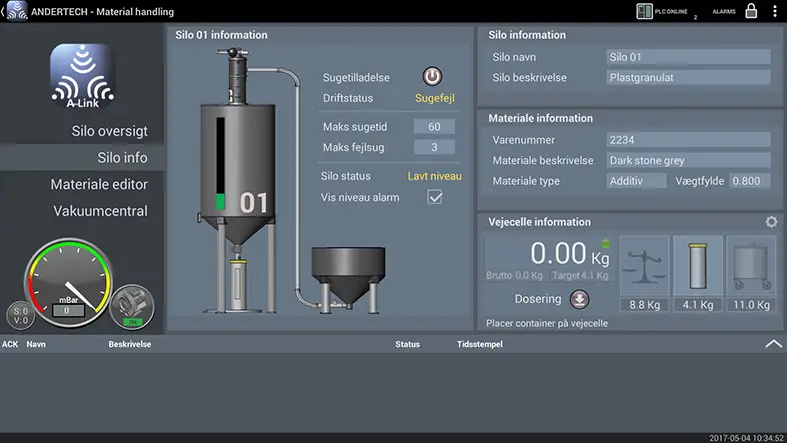Click the Silo 01 tank level bar

pyautogui.click(x=220, y=165)
